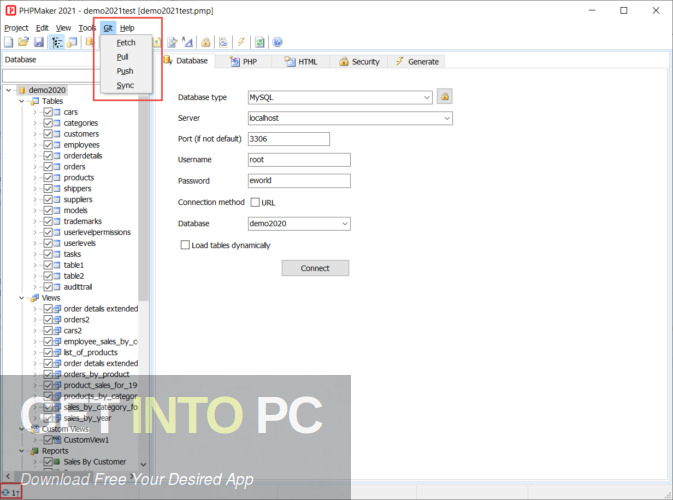The height and width of the screenshot is (500, 673).
Task: Click the table icon beside cars
Action: 57,112
